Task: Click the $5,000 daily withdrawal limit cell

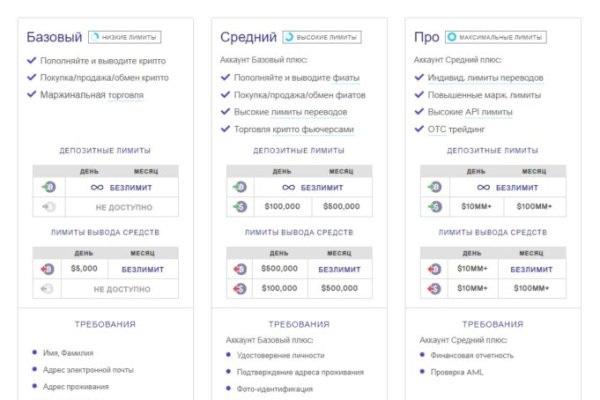Action: click(83, 268)
